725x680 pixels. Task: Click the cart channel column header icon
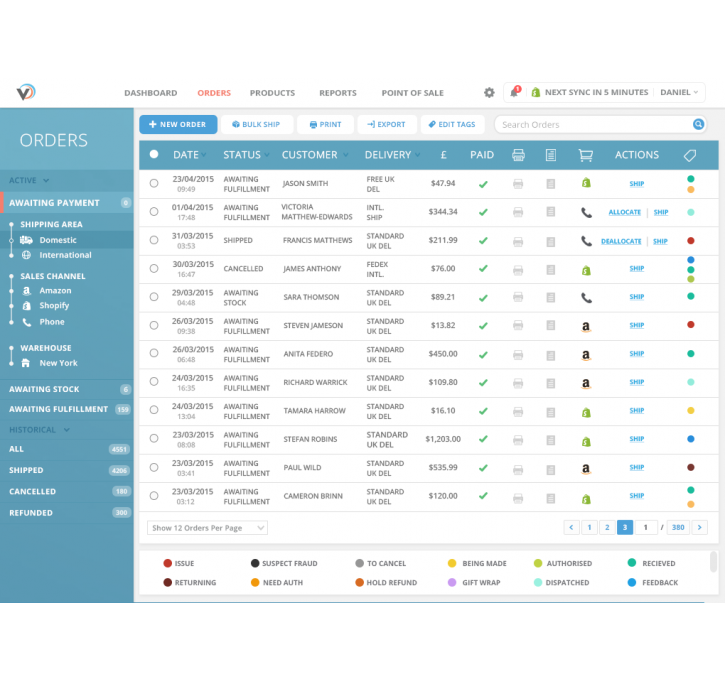click(586, 155)
